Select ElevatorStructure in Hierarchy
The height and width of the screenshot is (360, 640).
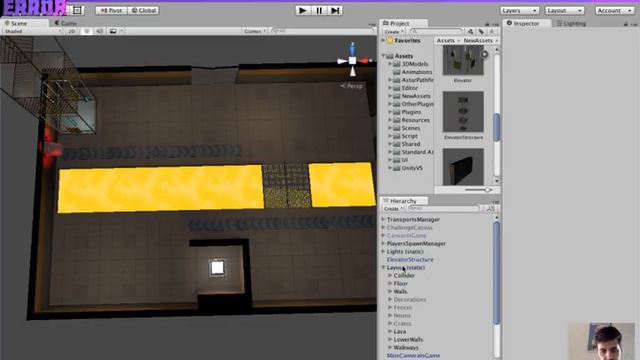(410, 260)
